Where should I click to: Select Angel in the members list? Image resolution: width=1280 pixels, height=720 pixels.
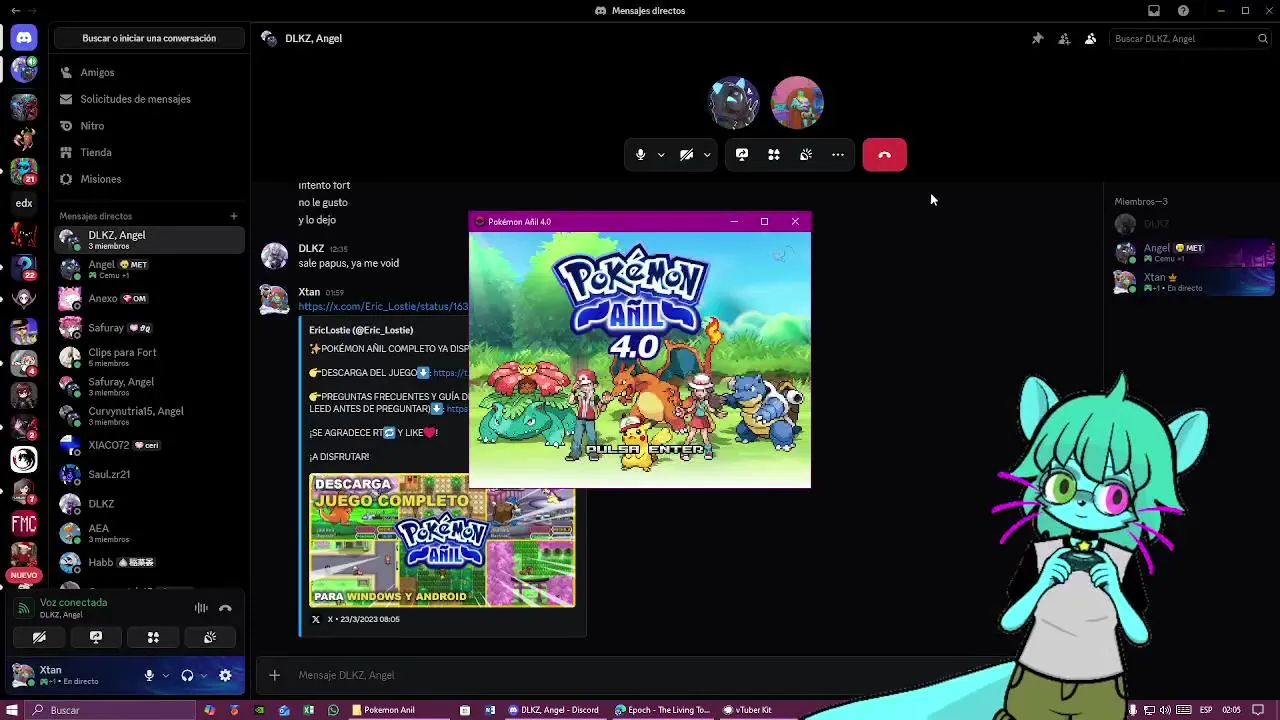coord(1193,253)
